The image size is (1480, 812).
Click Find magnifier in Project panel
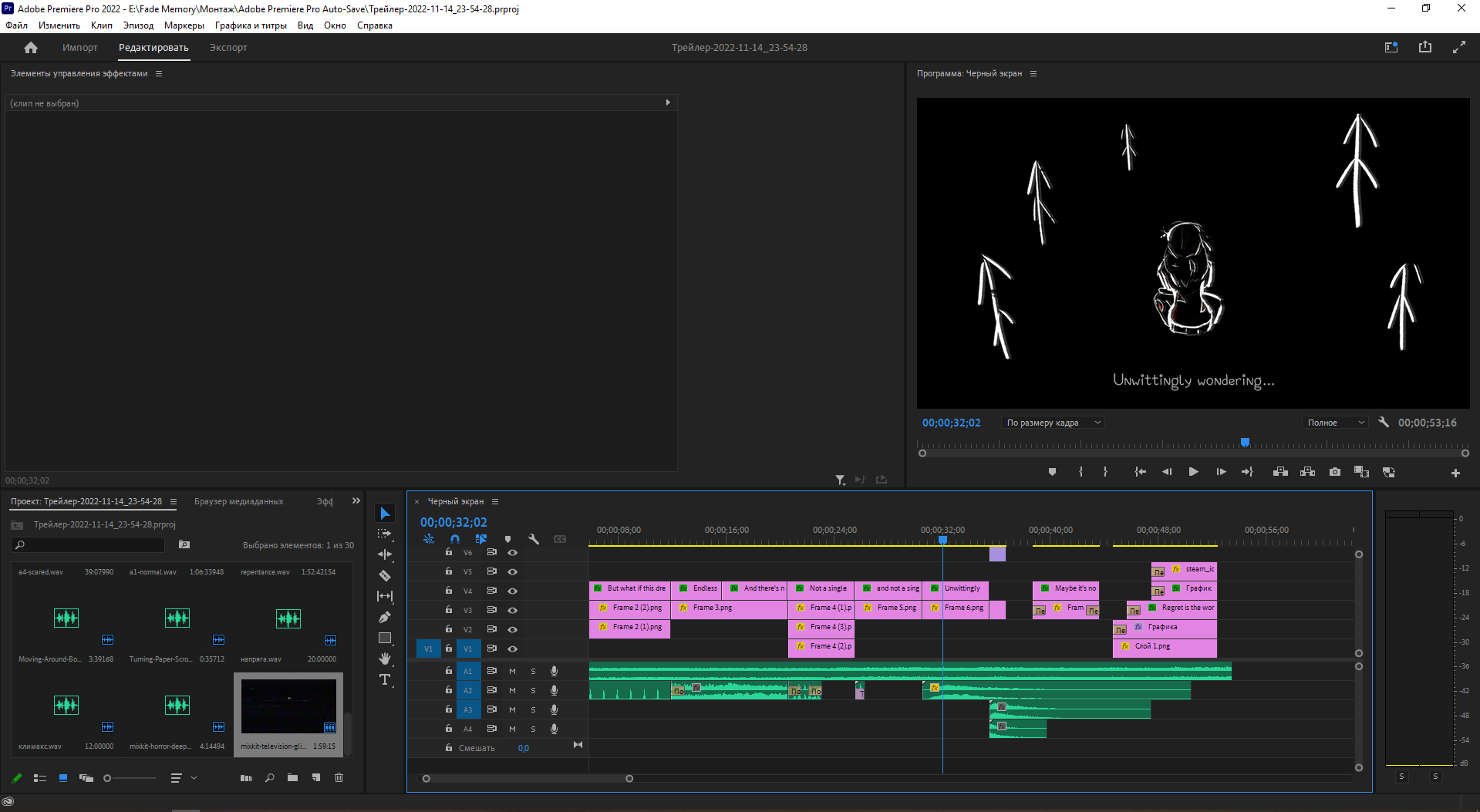[269, 778]
